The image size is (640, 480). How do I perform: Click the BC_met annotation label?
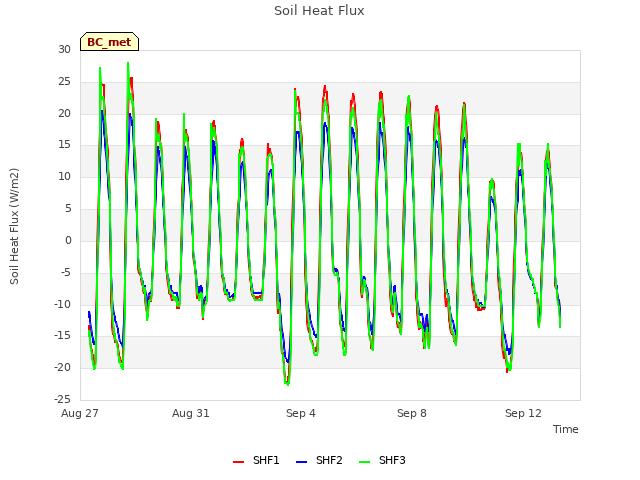(109, 42)
